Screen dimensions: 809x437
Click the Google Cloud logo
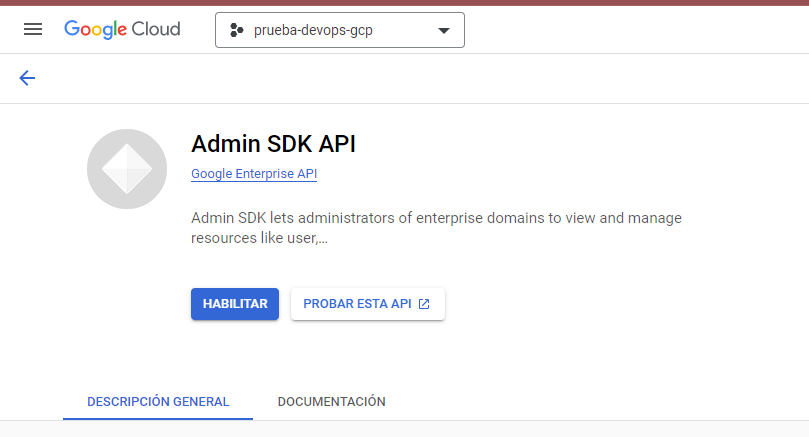(122, 30)
